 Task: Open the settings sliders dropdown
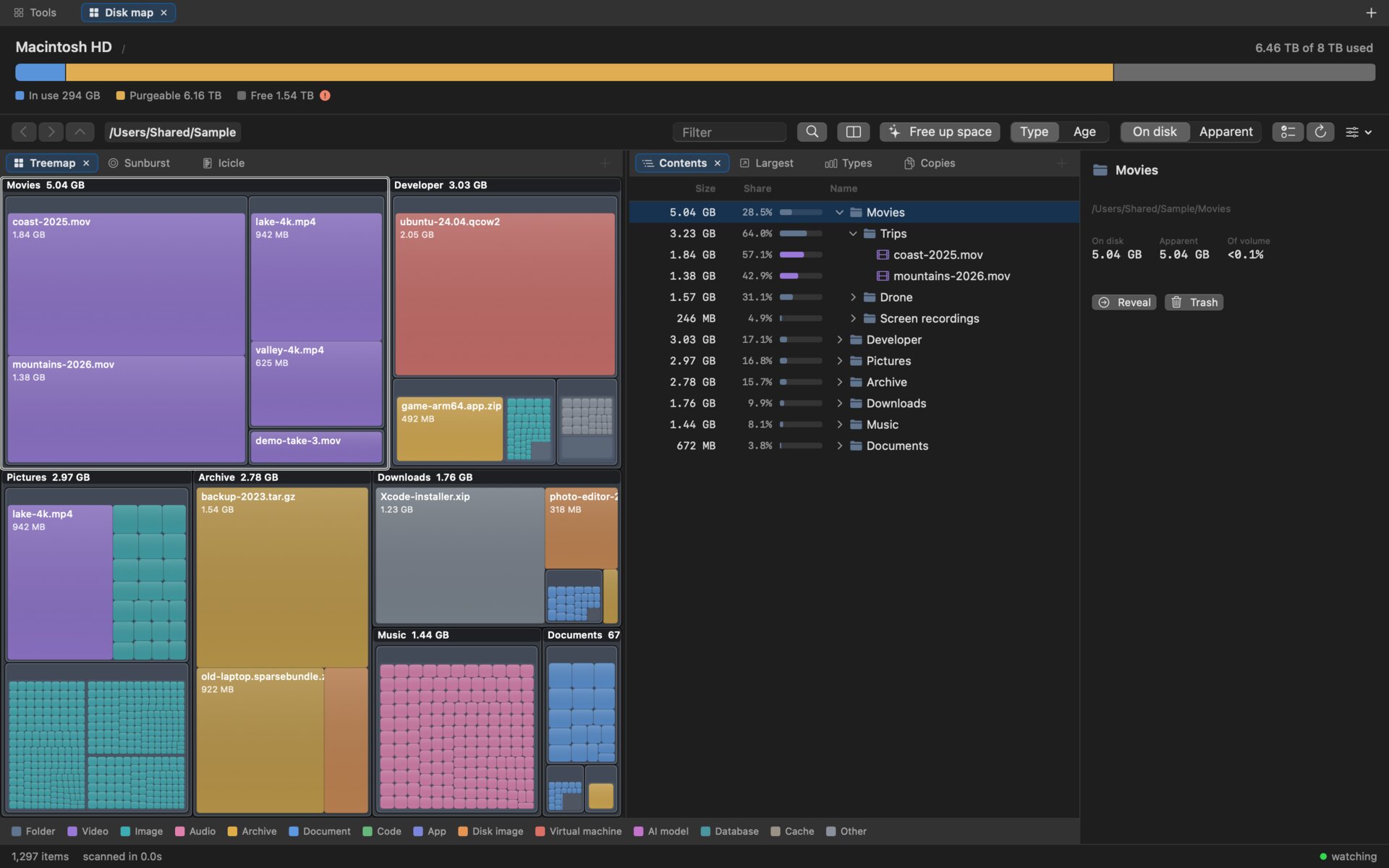[x=1359, y=132]
